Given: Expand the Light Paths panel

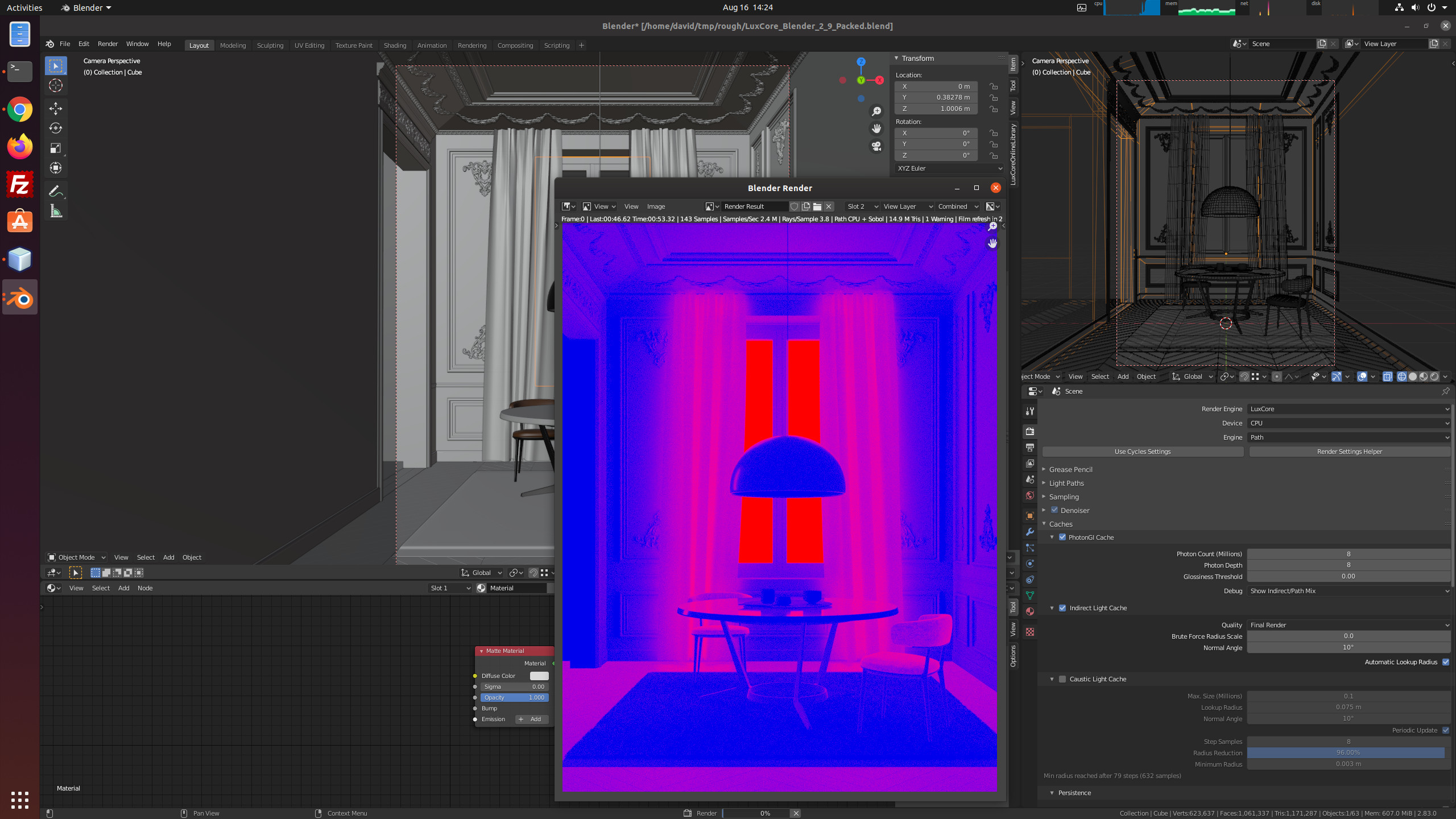Looking at the screenshot, I should pos(1066,483).
